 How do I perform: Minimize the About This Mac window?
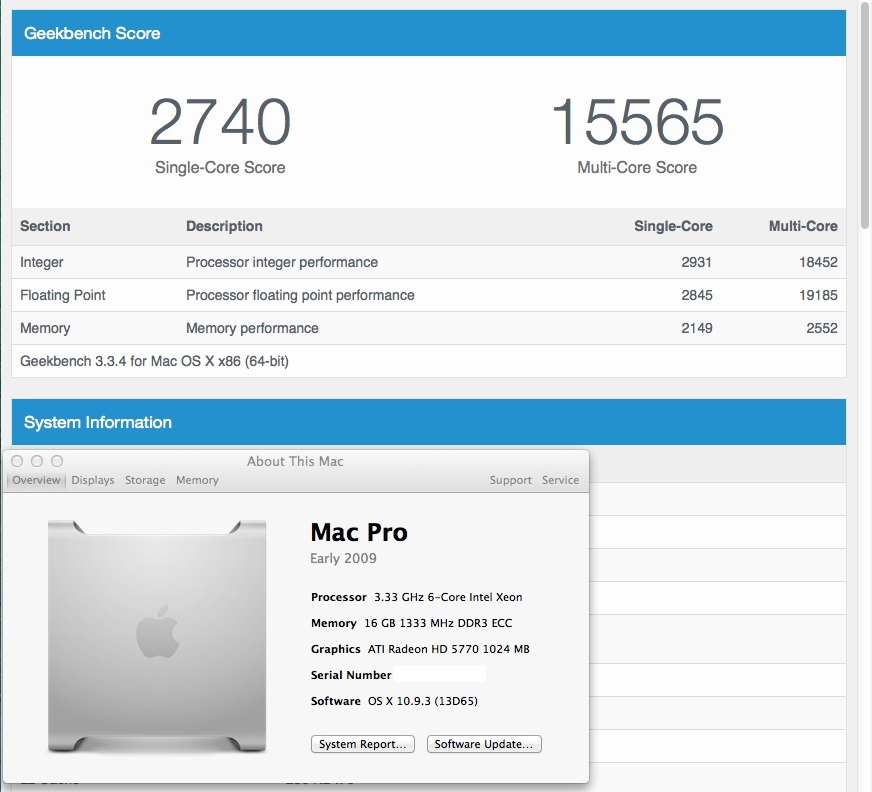tap(37, 461)
